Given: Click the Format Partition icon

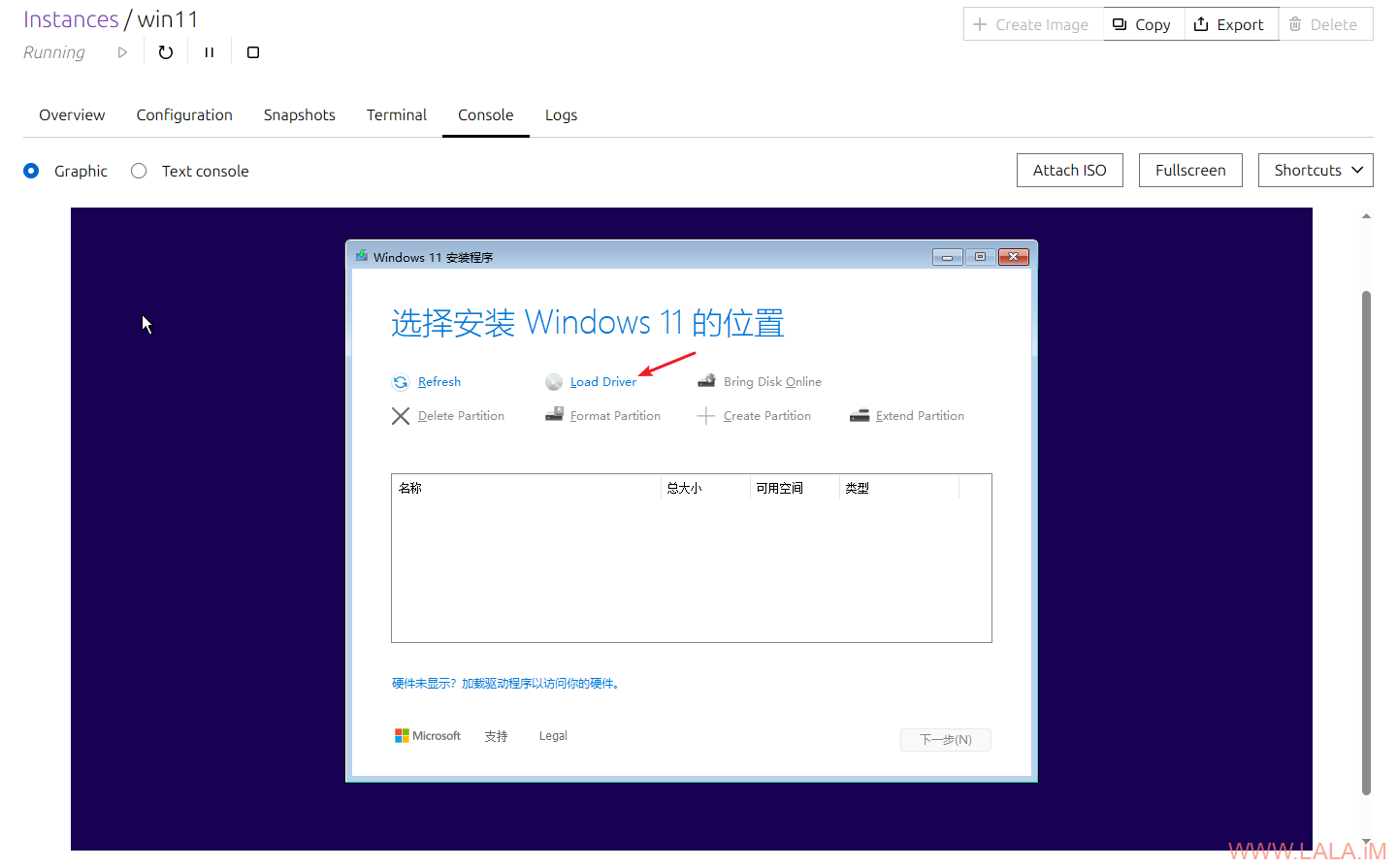Looking at the screenshot, I should coord(554,415).
